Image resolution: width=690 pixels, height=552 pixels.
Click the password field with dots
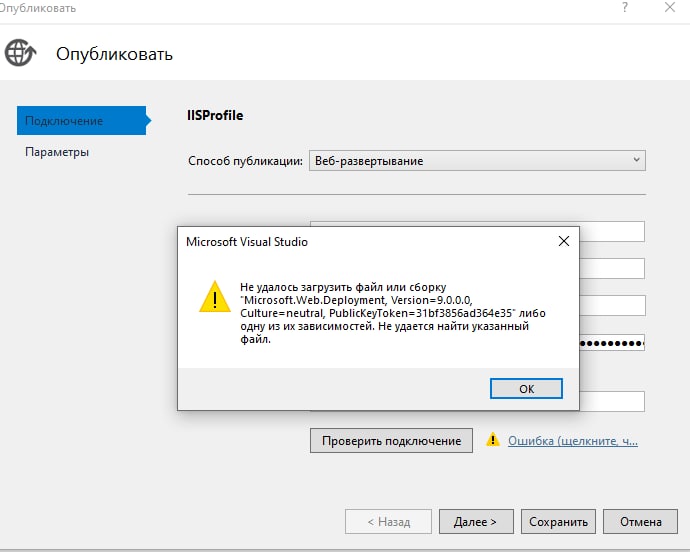pyautogui.click(x=612, y=342)
